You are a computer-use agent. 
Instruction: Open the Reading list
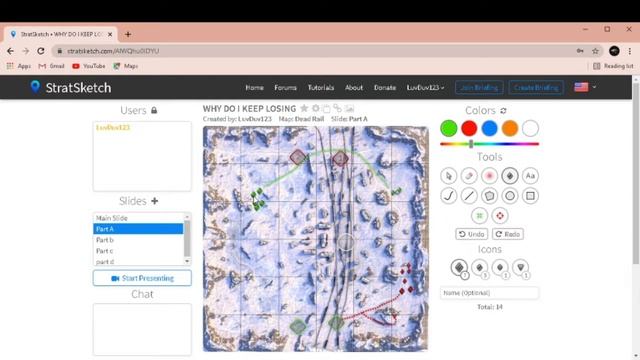(x=613, y=66)
